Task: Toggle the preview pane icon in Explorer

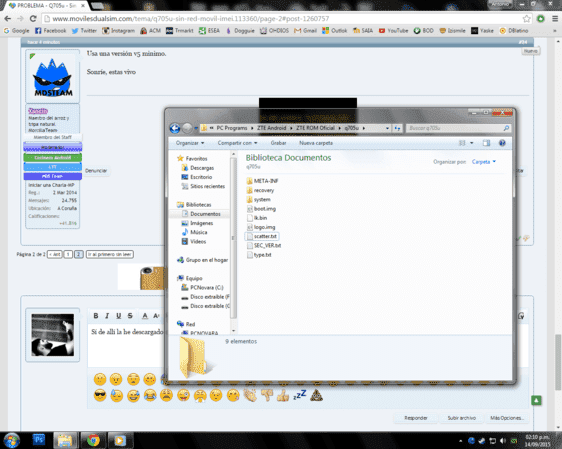Action: [x=486, y=143]
